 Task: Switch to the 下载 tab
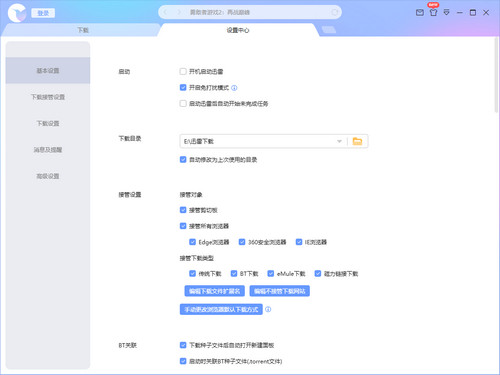click(83, 30)
